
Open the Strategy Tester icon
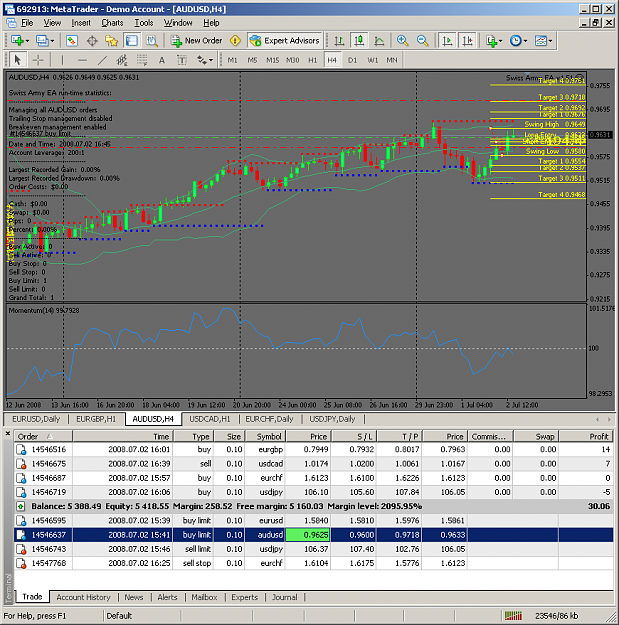pos(152,41)
